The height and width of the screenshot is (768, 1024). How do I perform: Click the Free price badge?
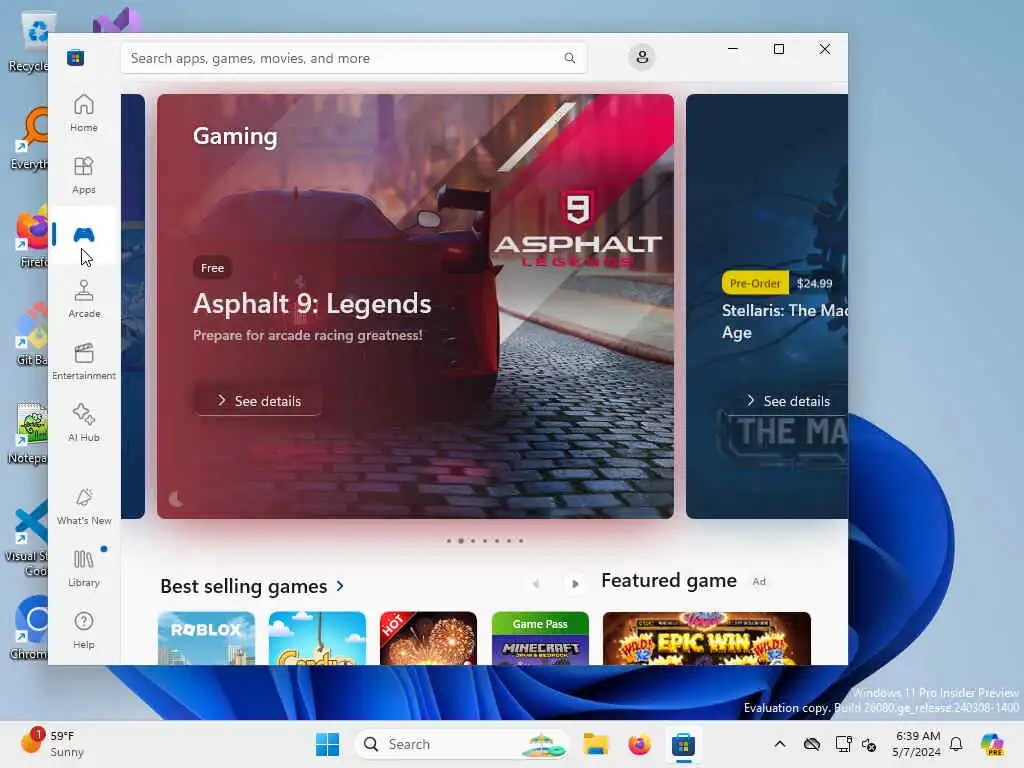tap(212, 268)
